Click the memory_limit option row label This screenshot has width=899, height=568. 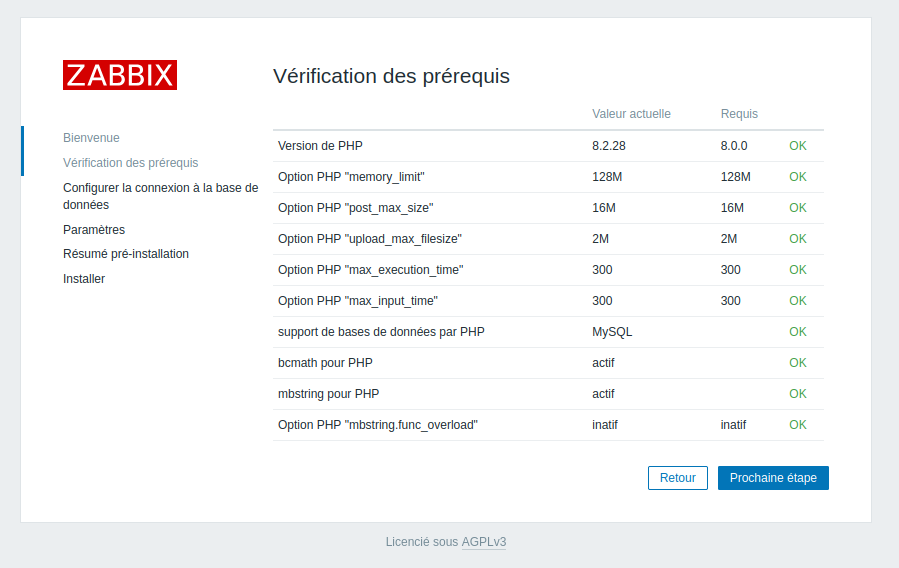pos(351,177)
